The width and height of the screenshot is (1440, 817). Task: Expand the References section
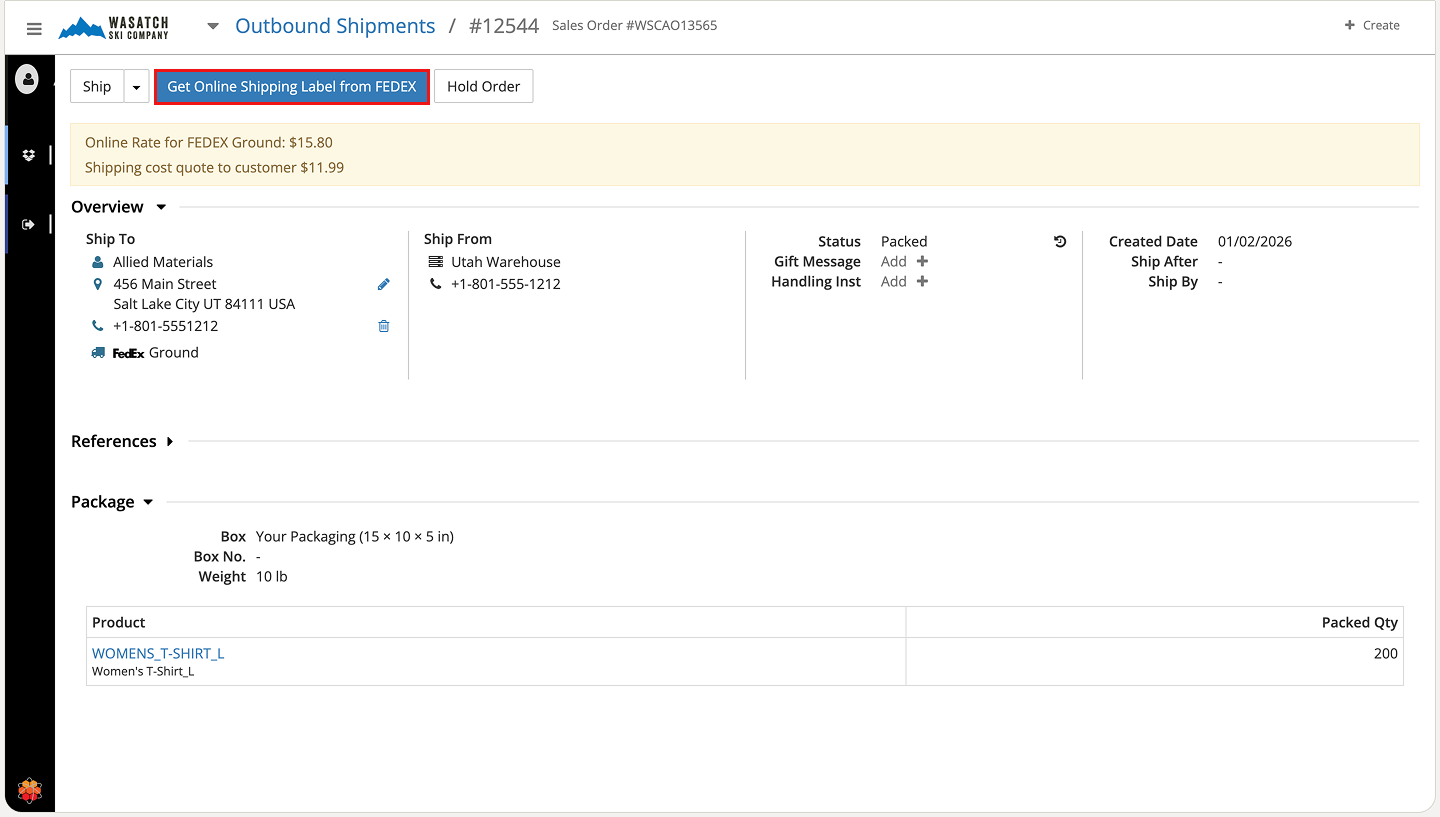[170, 442]
